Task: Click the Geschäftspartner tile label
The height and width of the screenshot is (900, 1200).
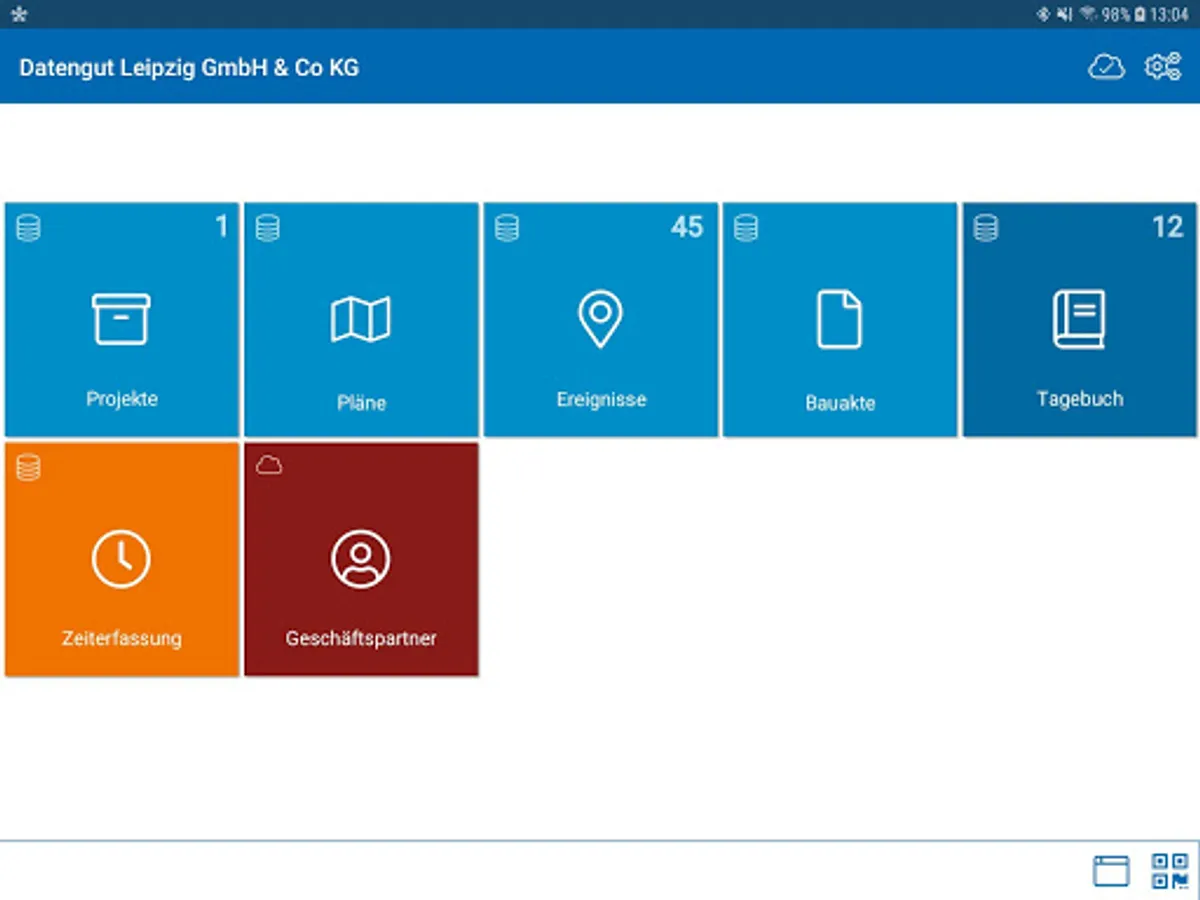Action: 361,638
